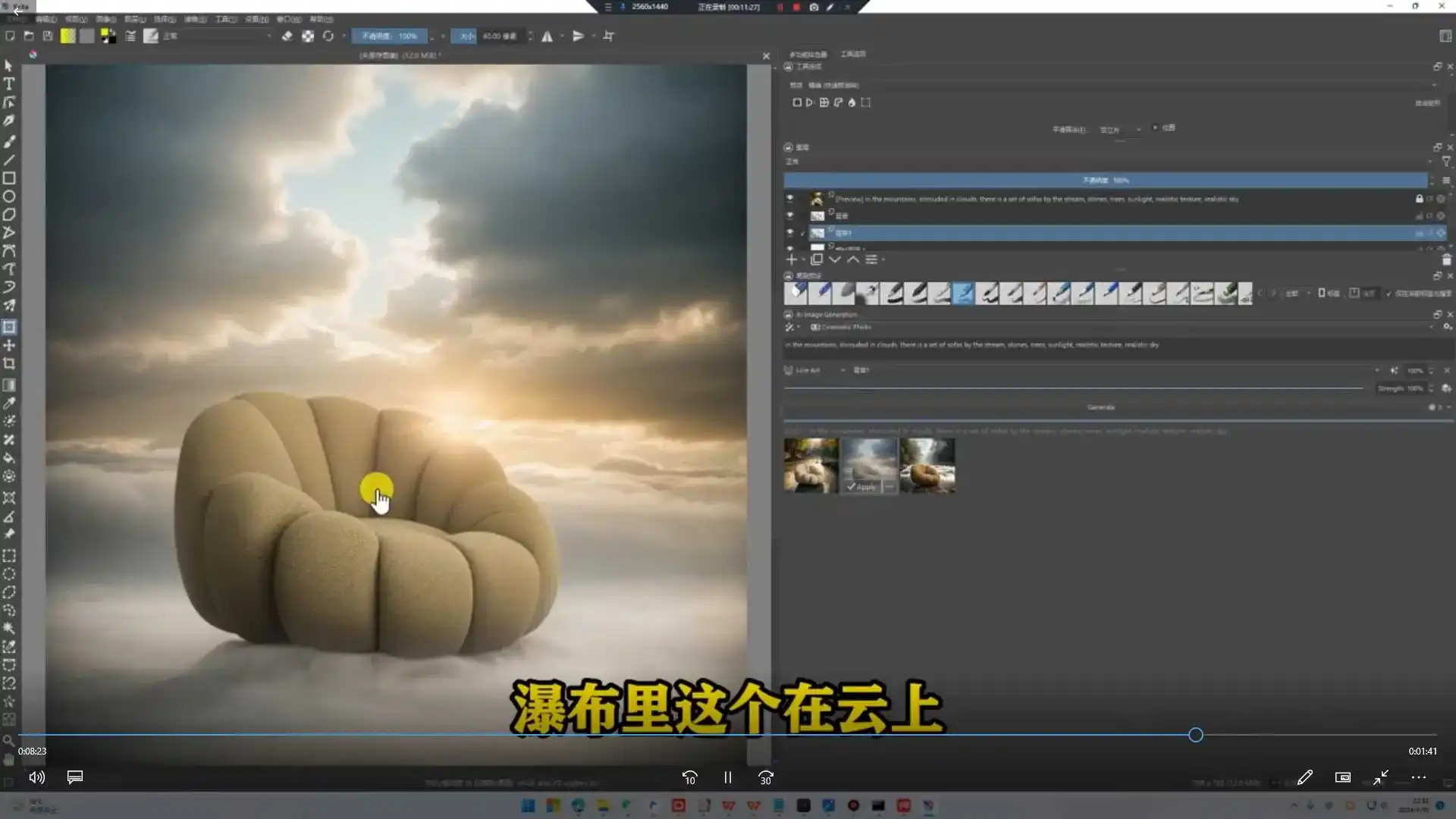Select the horizontal mirror icon in the top toolbar
The height and width of the screenshot is (819, 1456).
click(x=548, y=36)
